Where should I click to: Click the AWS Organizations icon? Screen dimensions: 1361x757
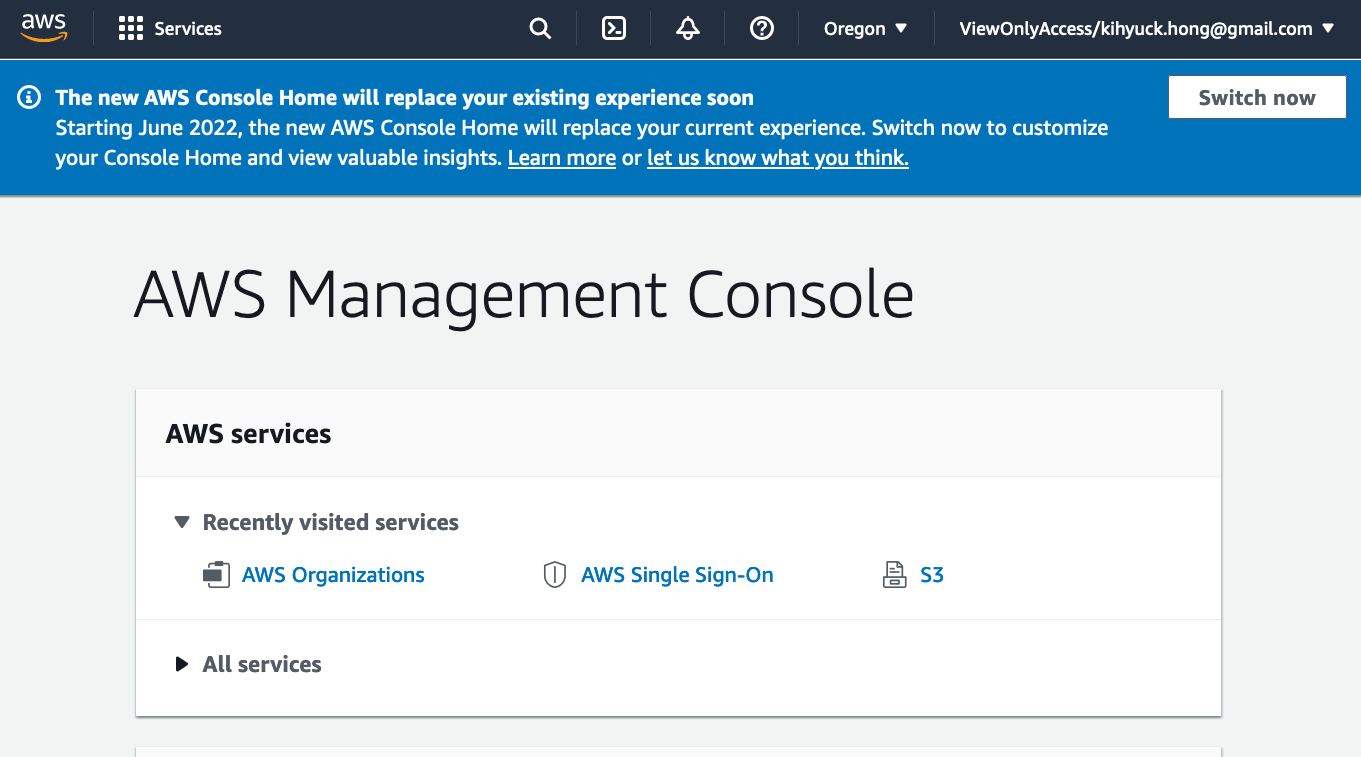(216, 575)
